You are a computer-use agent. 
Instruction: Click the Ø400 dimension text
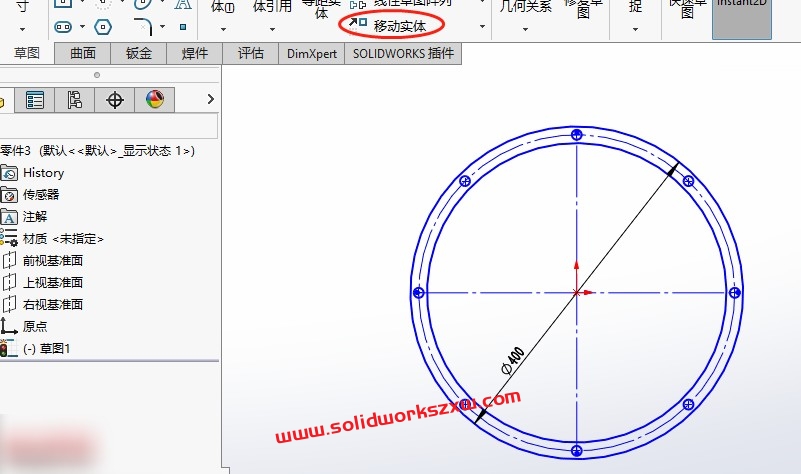click(x=513, y=361)
